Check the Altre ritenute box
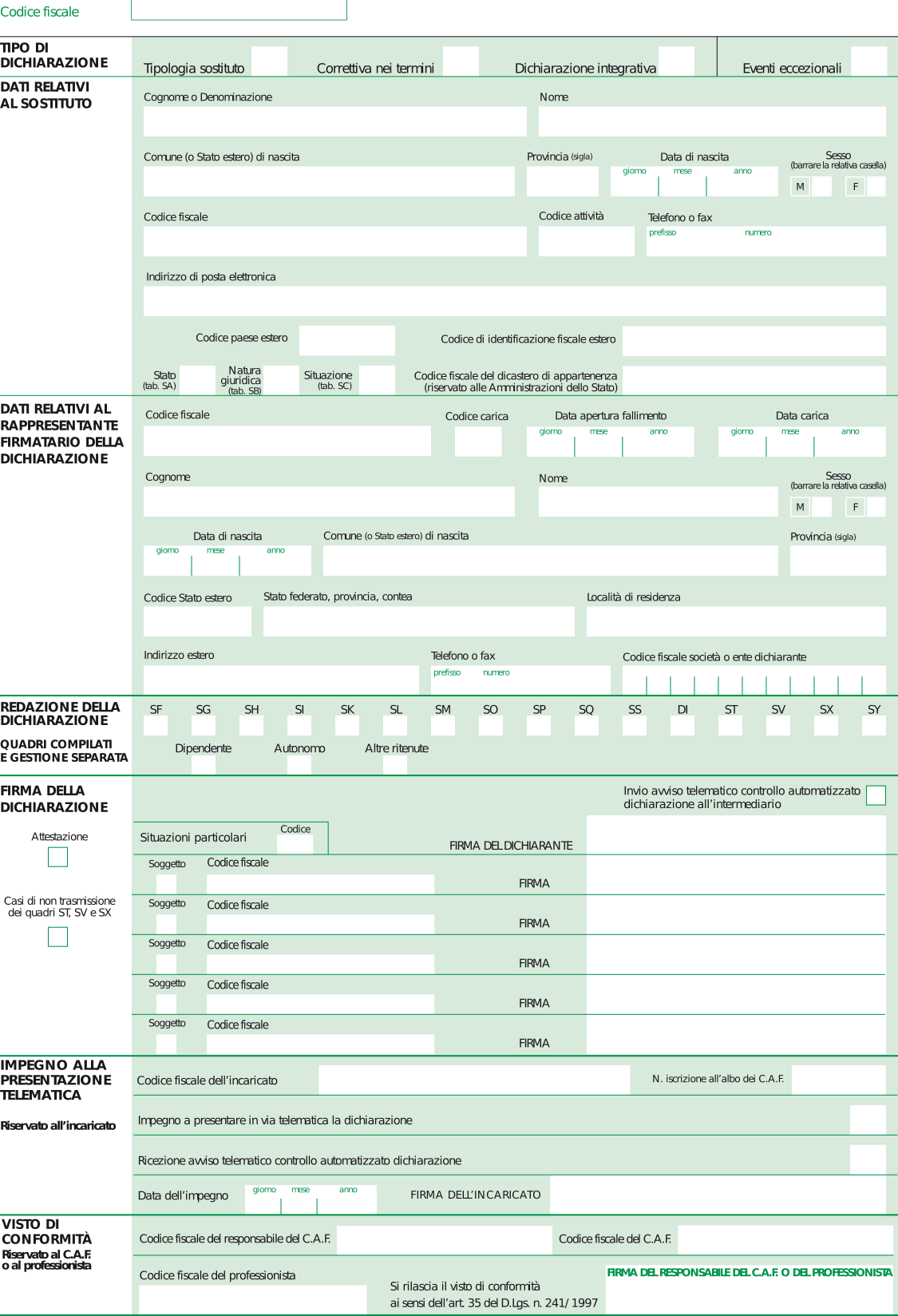This screenshot has height=1316, width=898. point(395,765)
